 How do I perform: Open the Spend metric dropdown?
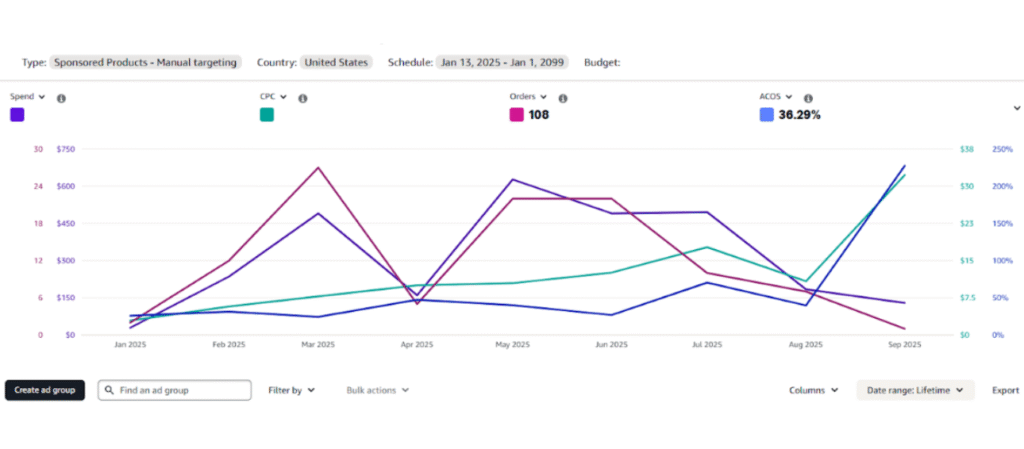[x=28, y=97]
